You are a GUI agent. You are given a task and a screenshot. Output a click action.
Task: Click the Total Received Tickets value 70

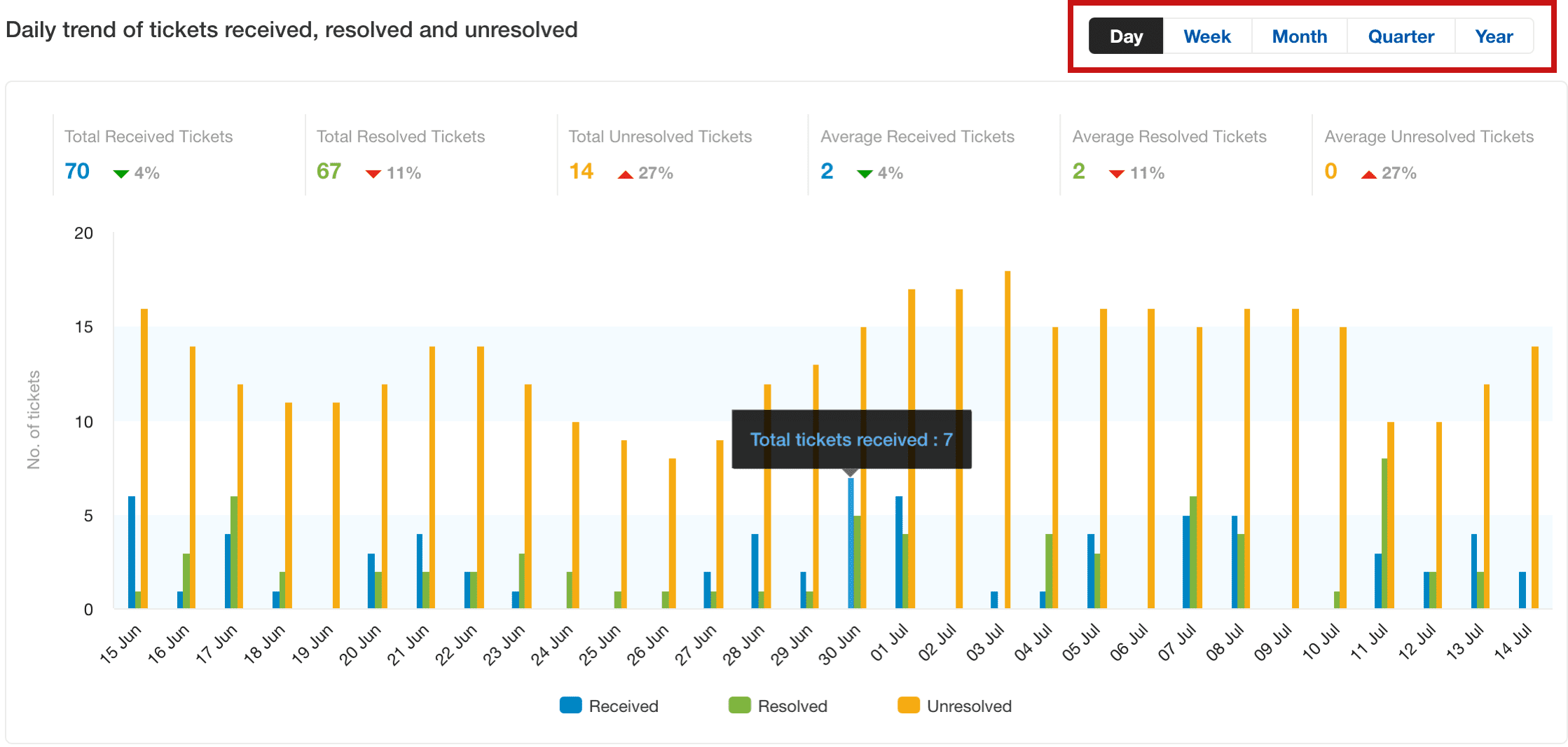[77, 171]
